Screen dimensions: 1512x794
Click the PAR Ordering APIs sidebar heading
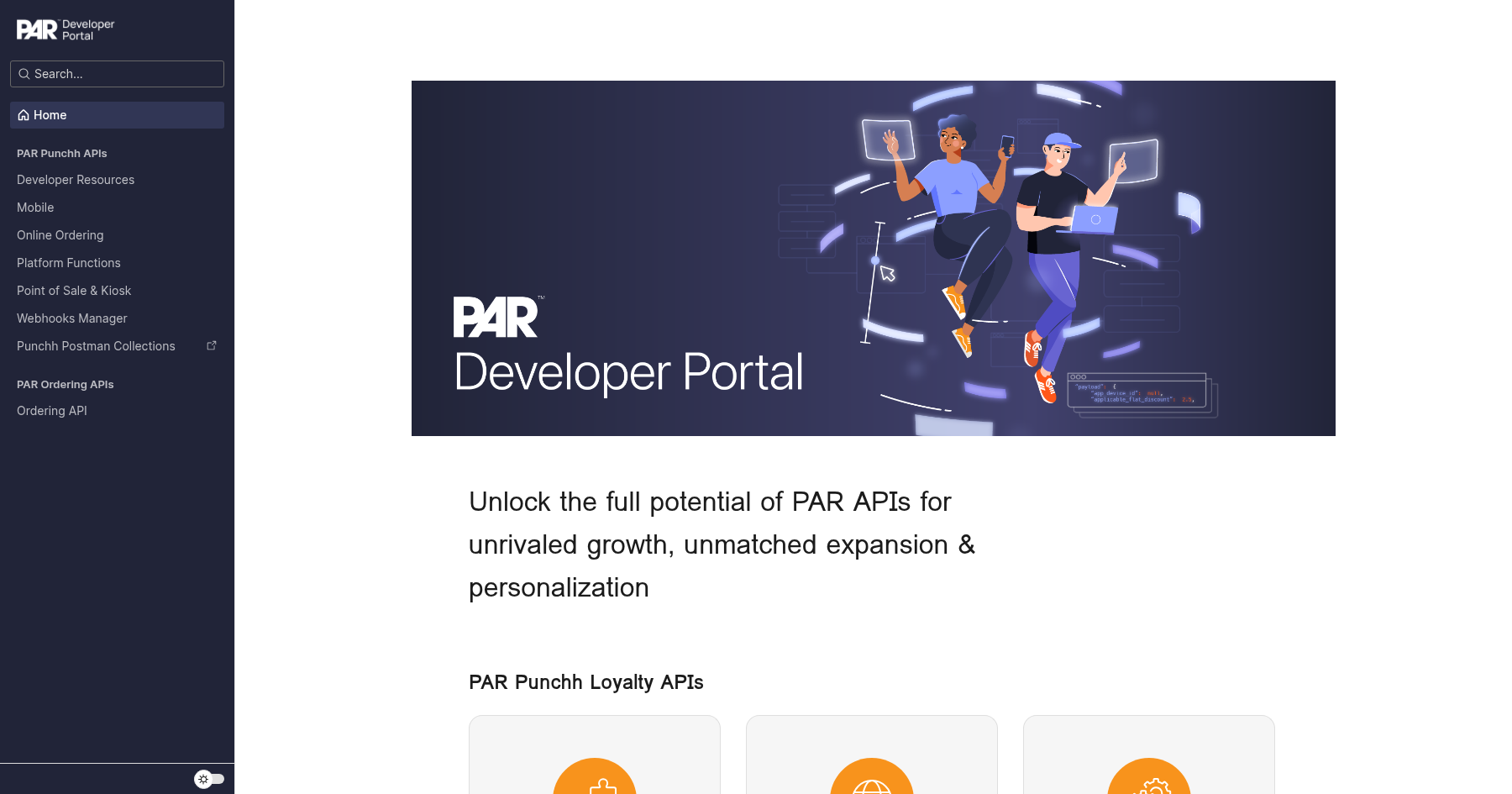point(66,385)
